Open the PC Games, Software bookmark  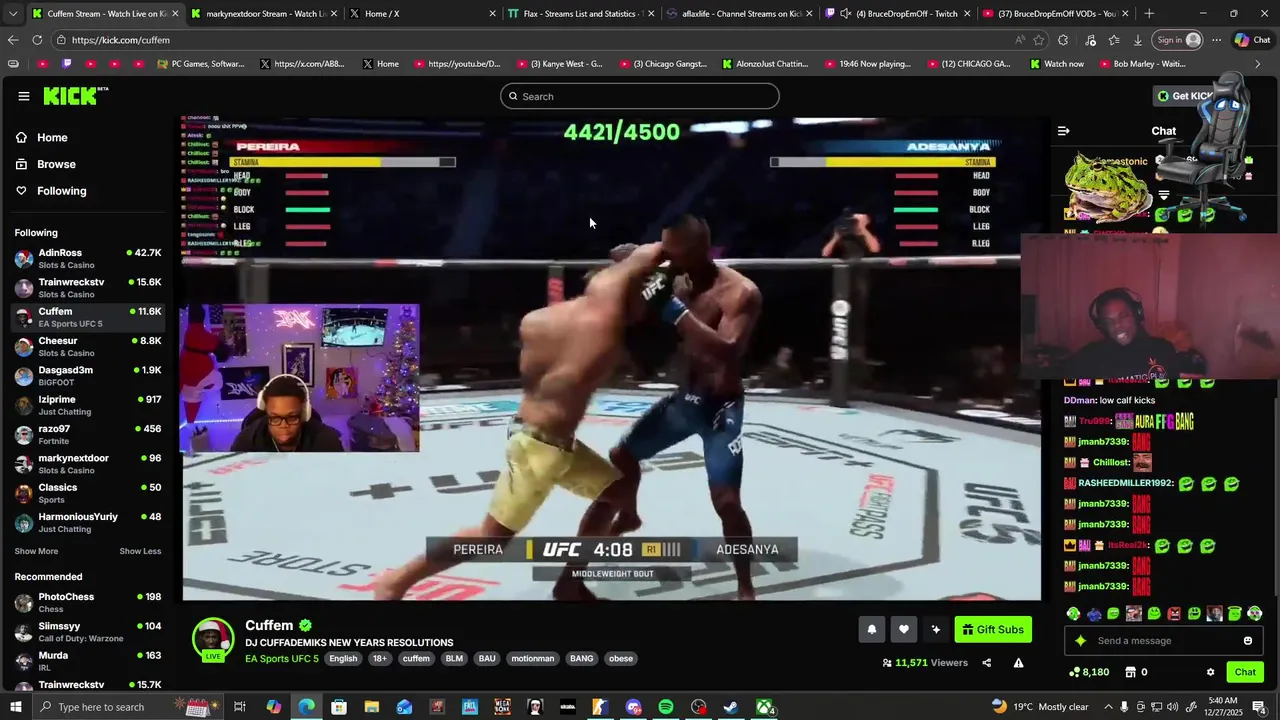(201, 64)
